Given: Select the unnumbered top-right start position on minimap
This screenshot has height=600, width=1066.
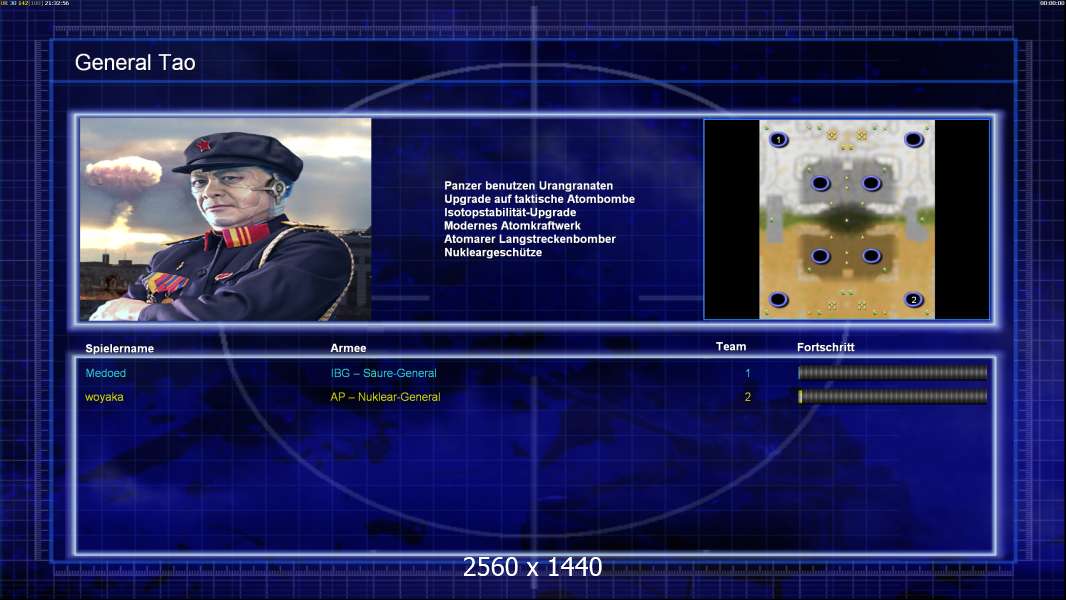Looking at the screenshot, I should click(x=914, y=140).
